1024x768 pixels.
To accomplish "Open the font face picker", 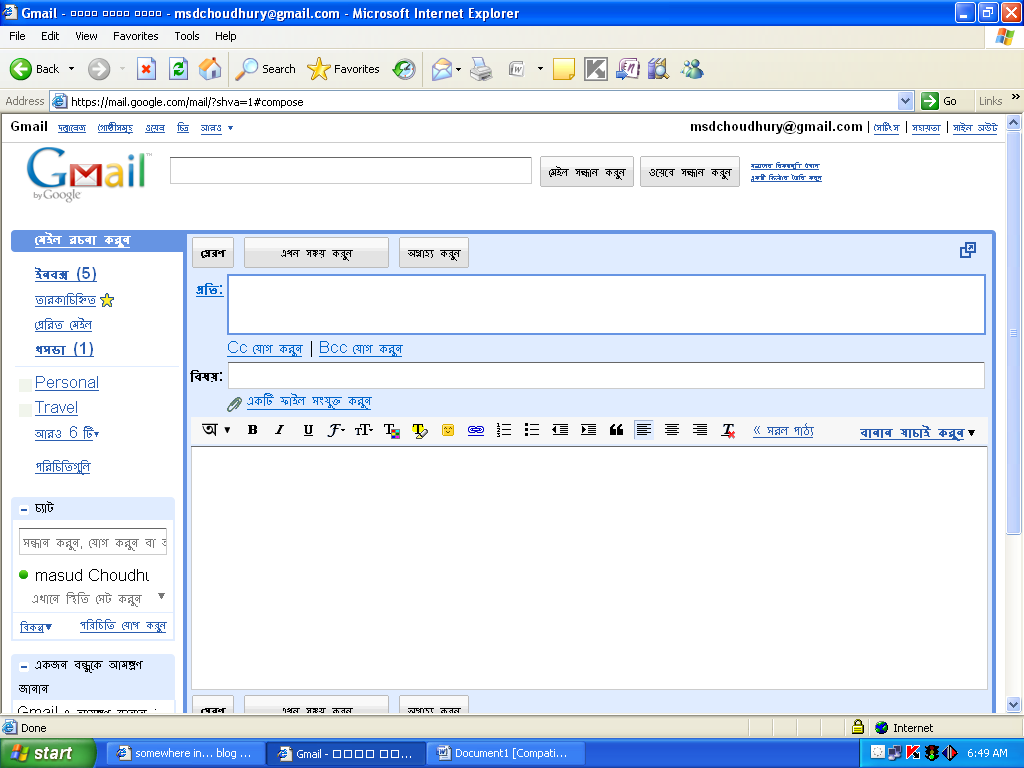I will pyautogui.click(x=336, y=430).
